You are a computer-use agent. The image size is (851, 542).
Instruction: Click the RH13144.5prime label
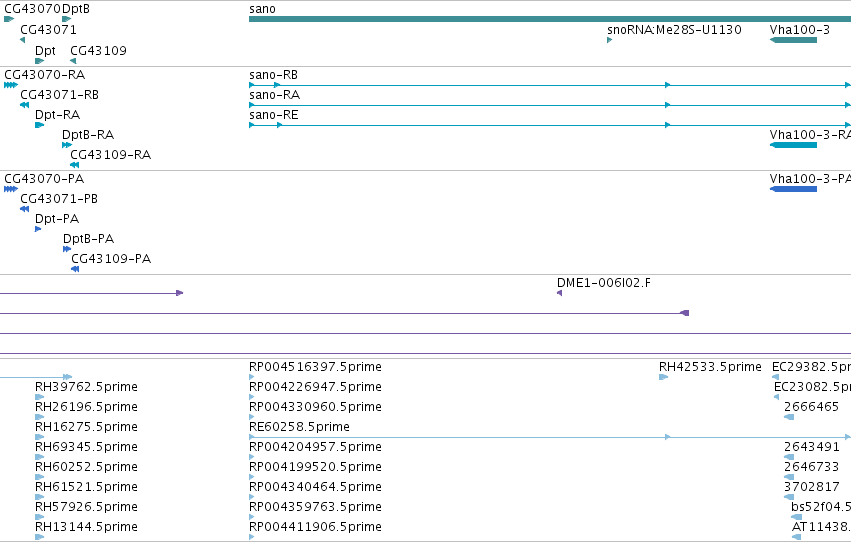click(x=86, y=527)
